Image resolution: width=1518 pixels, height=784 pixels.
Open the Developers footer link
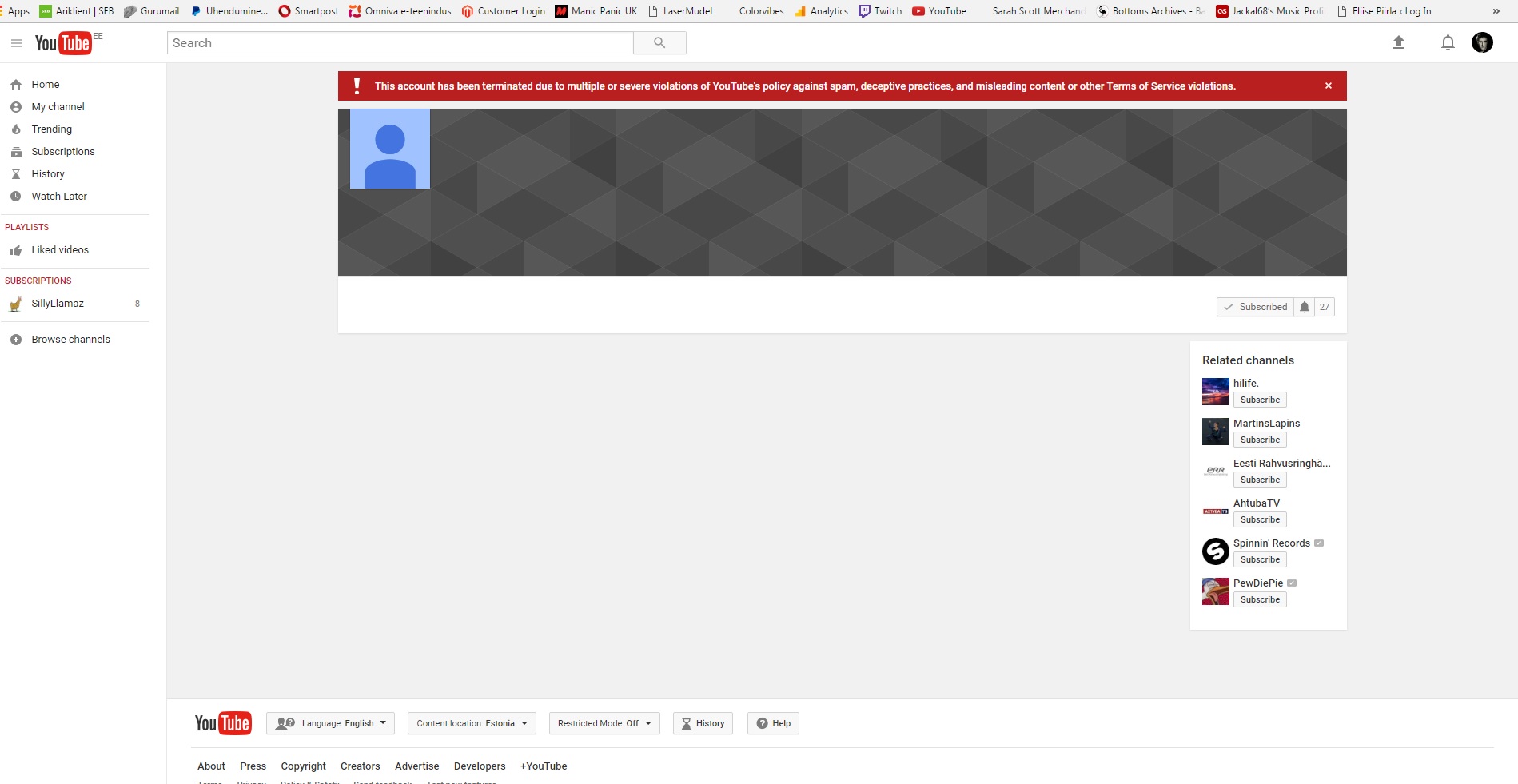tap(480, 766)
